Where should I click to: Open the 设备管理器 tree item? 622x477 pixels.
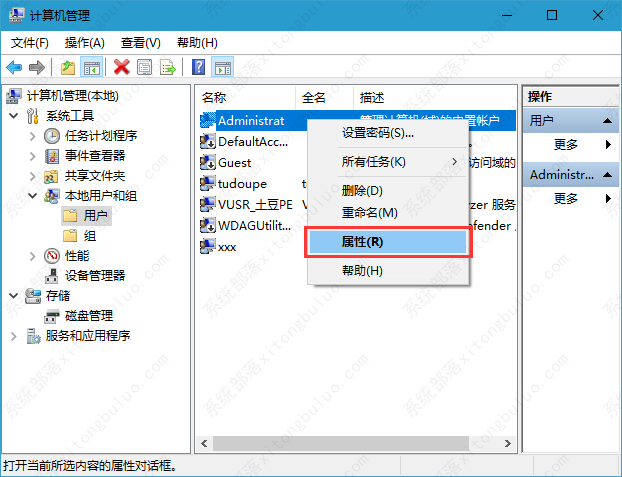[x=95, y=276]
